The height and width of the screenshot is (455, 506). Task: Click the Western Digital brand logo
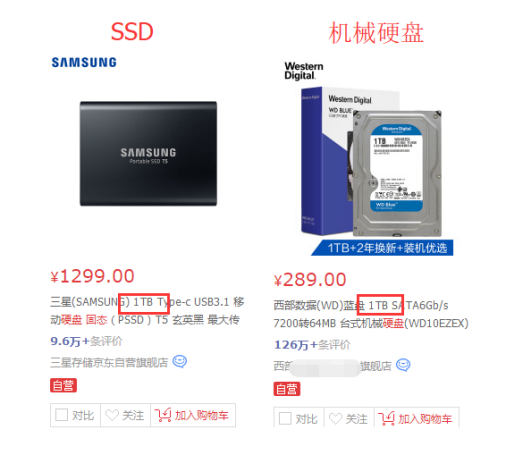(304, 71)
